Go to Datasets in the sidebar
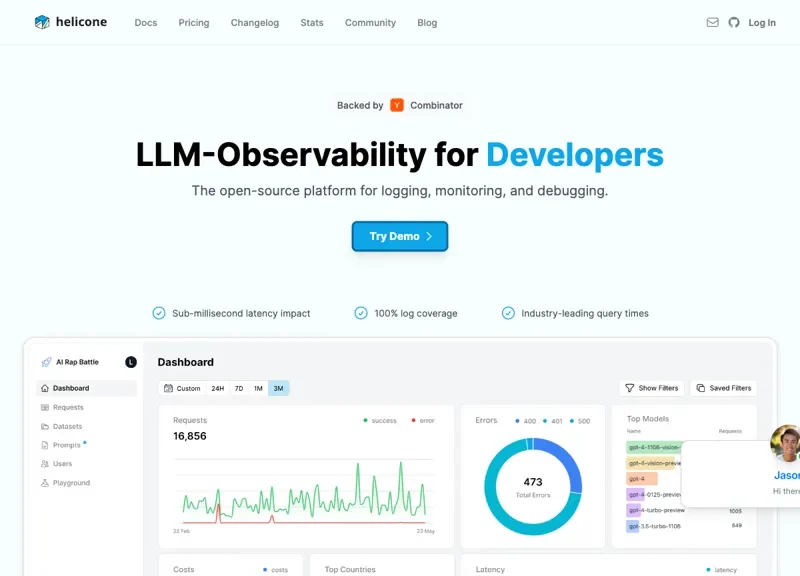800x576 pixels. click(86, 427)
